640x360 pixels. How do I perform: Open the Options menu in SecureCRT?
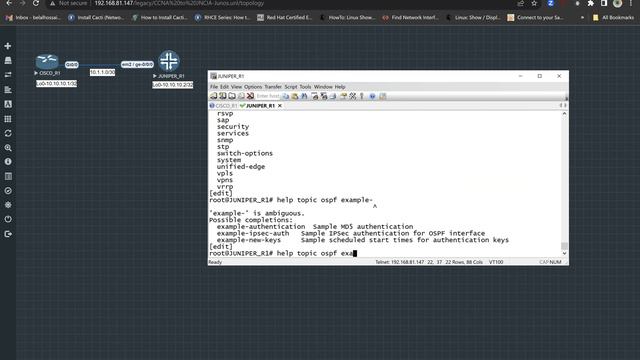pyautogui.click(x=253, y=87)
